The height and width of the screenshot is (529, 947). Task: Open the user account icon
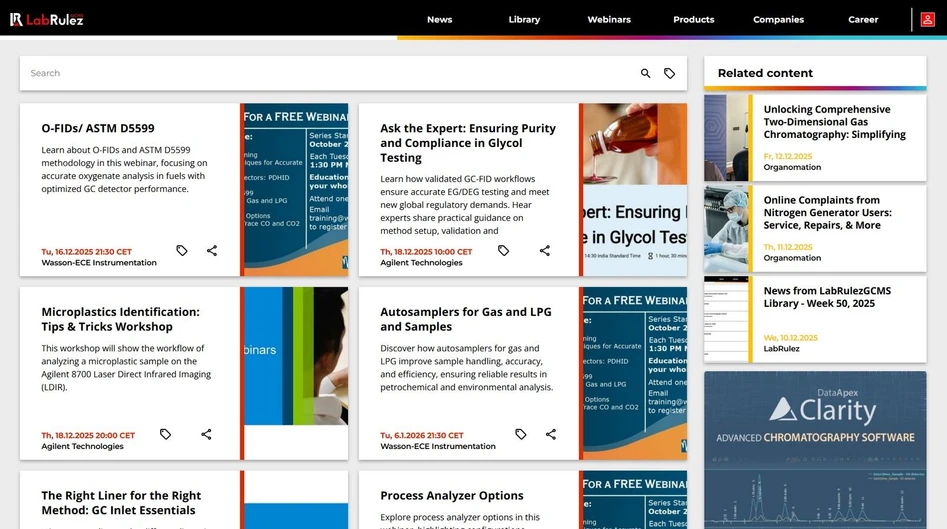click(x=927, y=19)
